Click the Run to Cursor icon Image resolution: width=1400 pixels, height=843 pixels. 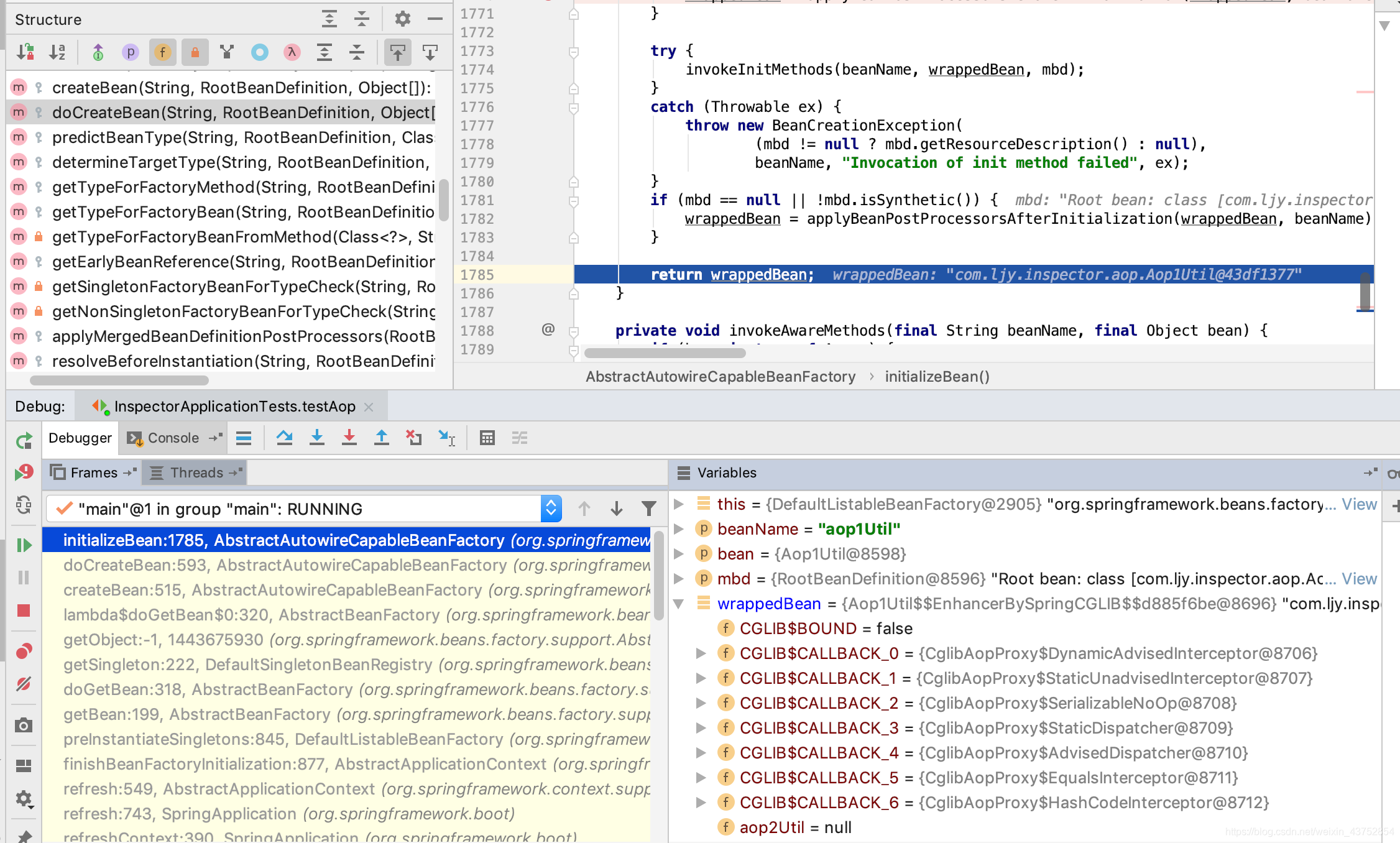click(446, 438)
